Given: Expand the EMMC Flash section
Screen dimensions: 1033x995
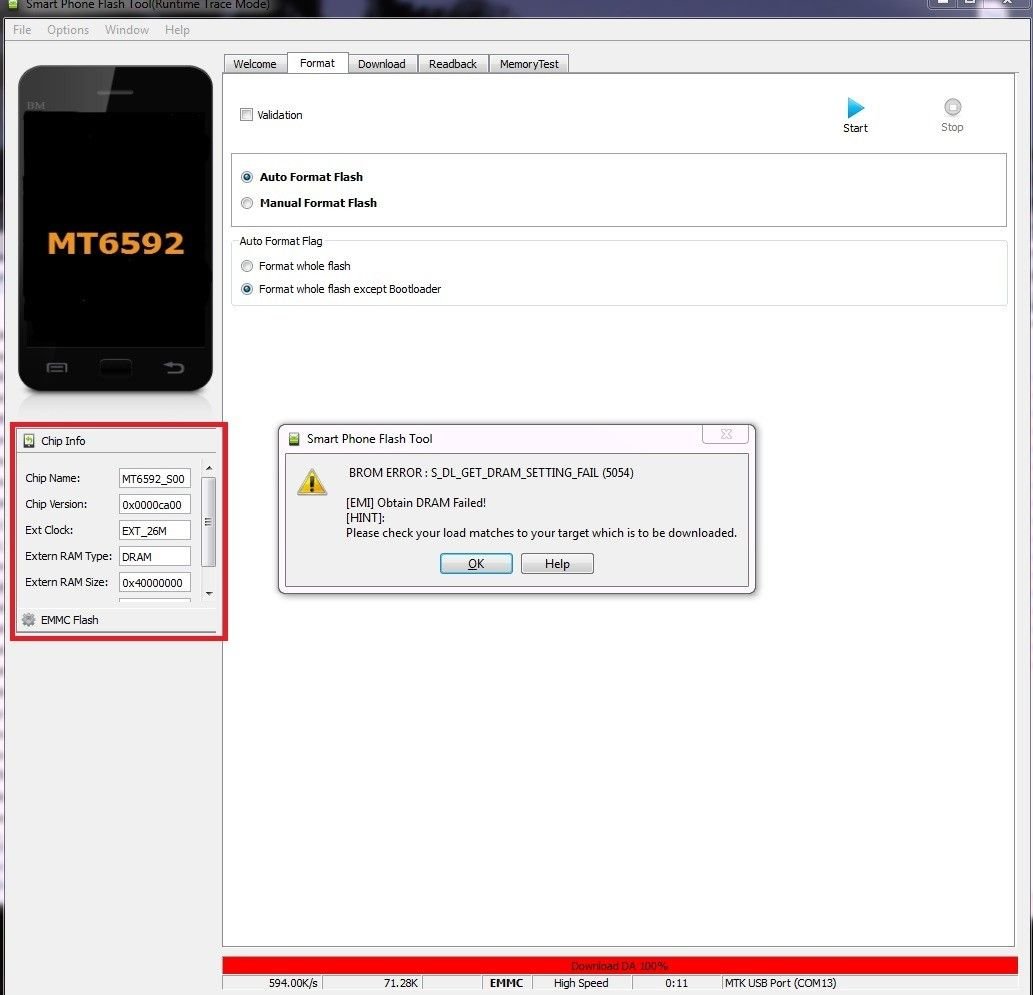Looking at the screenshot, I should point(117,619).
